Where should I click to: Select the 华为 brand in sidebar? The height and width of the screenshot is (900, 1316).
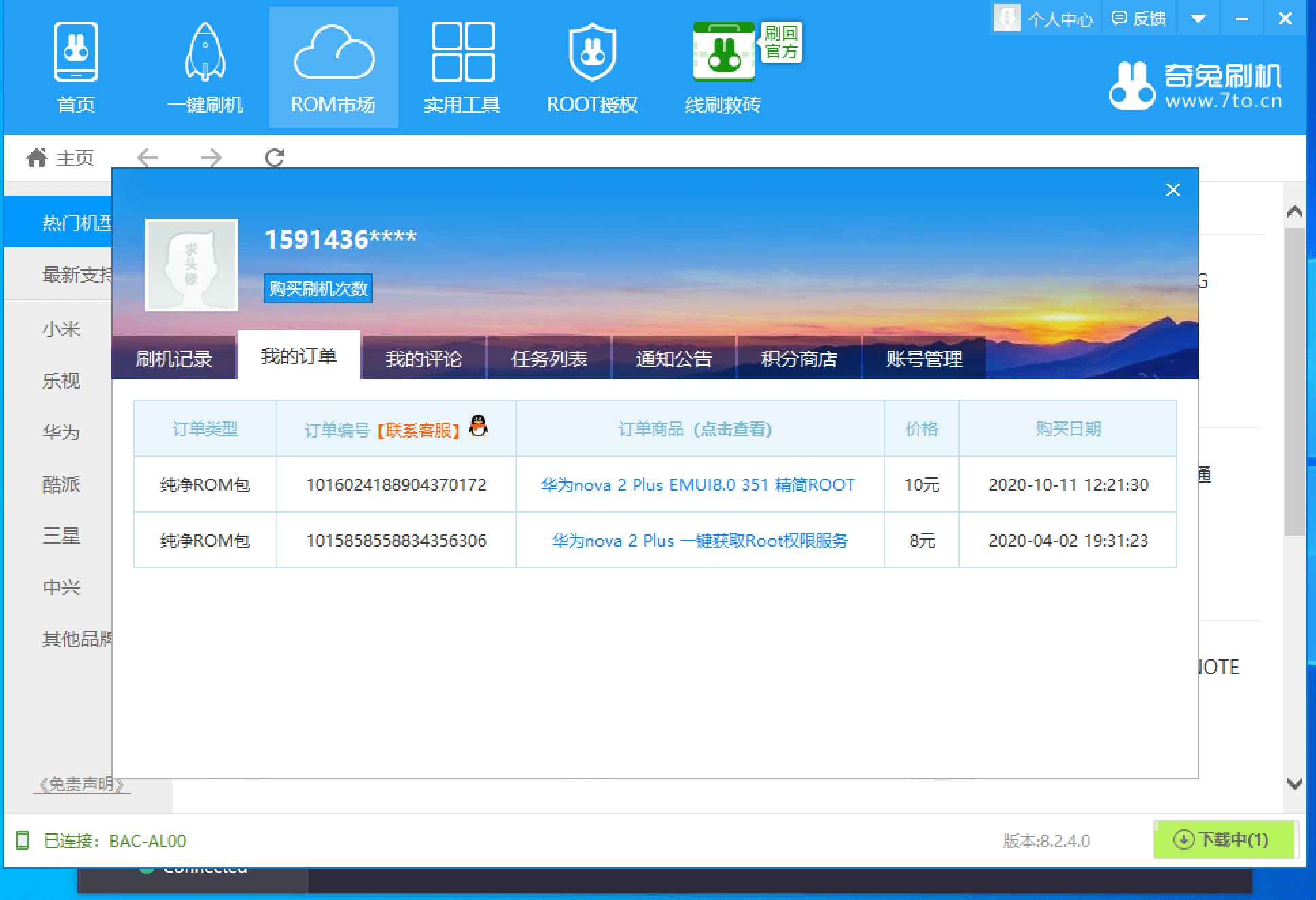point(60,432)
